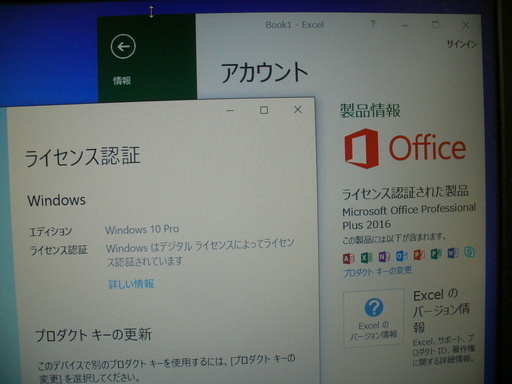The height and width of the screenshot is (384, 512).
Task: Click the Office logo under 製品情報
Action: pos(405,148)
